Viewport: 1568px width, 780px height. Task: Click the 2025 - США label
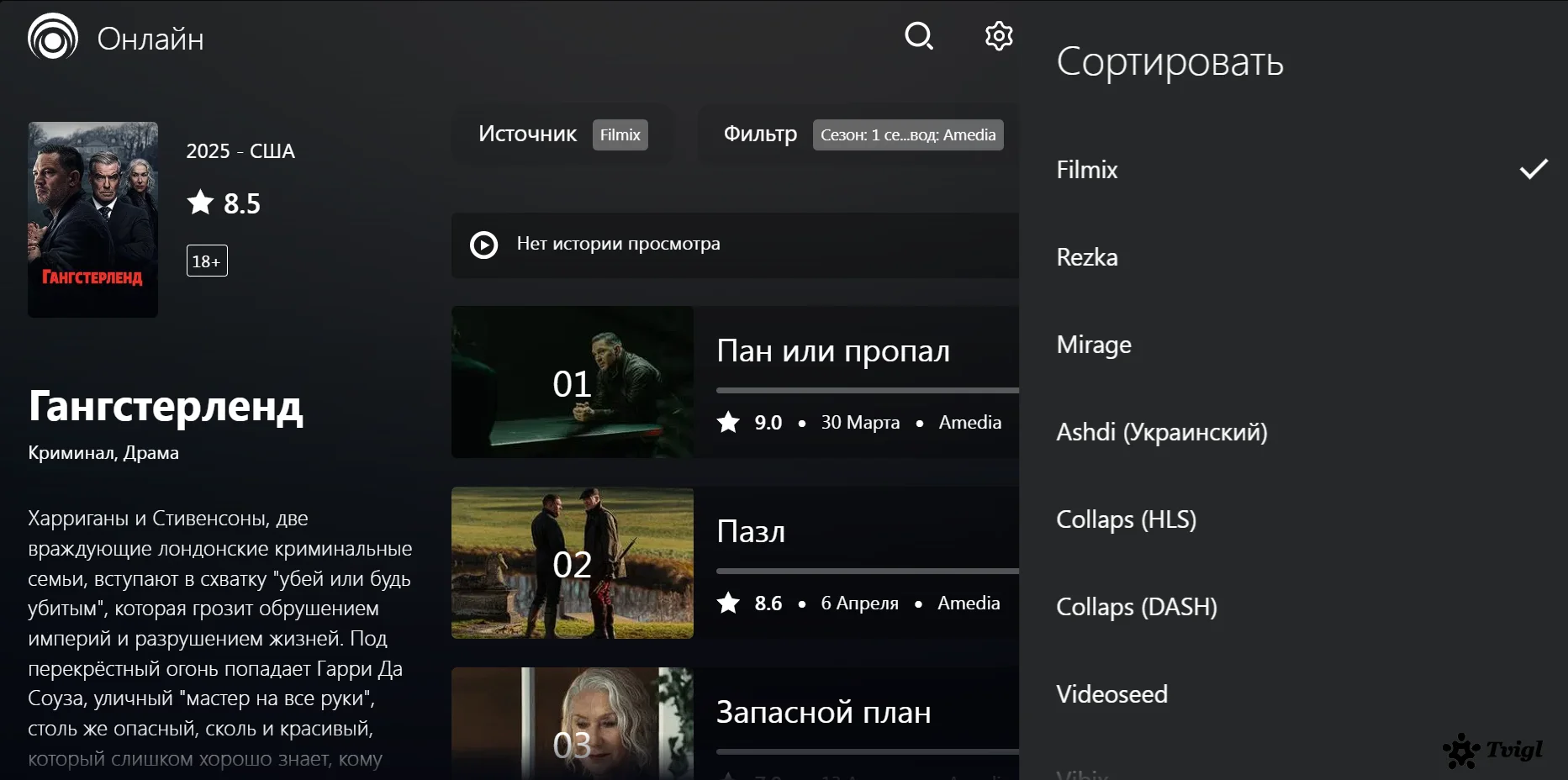click(x=240, y=151)
